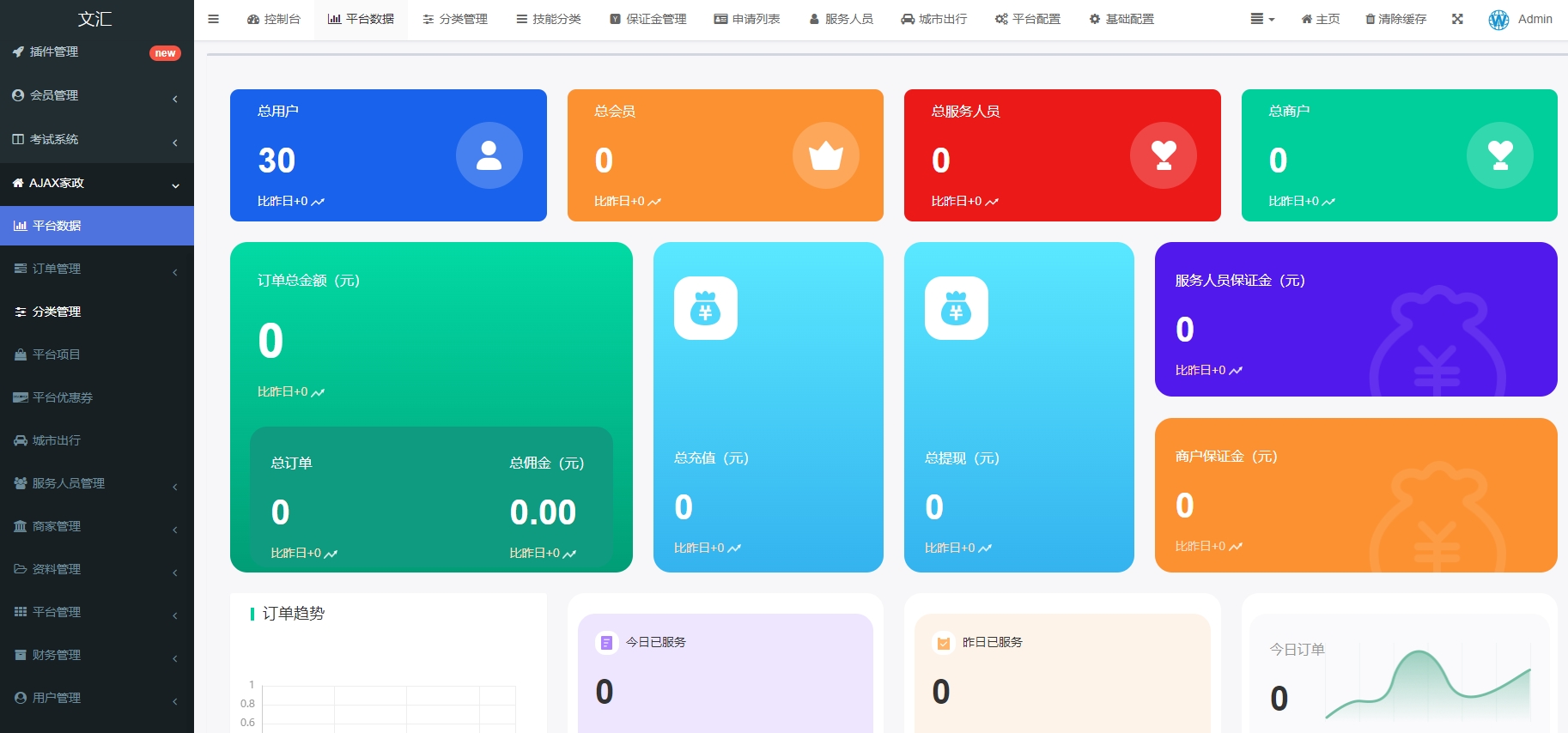Open 分类管理 in the sidebar

tap(97, 312)
